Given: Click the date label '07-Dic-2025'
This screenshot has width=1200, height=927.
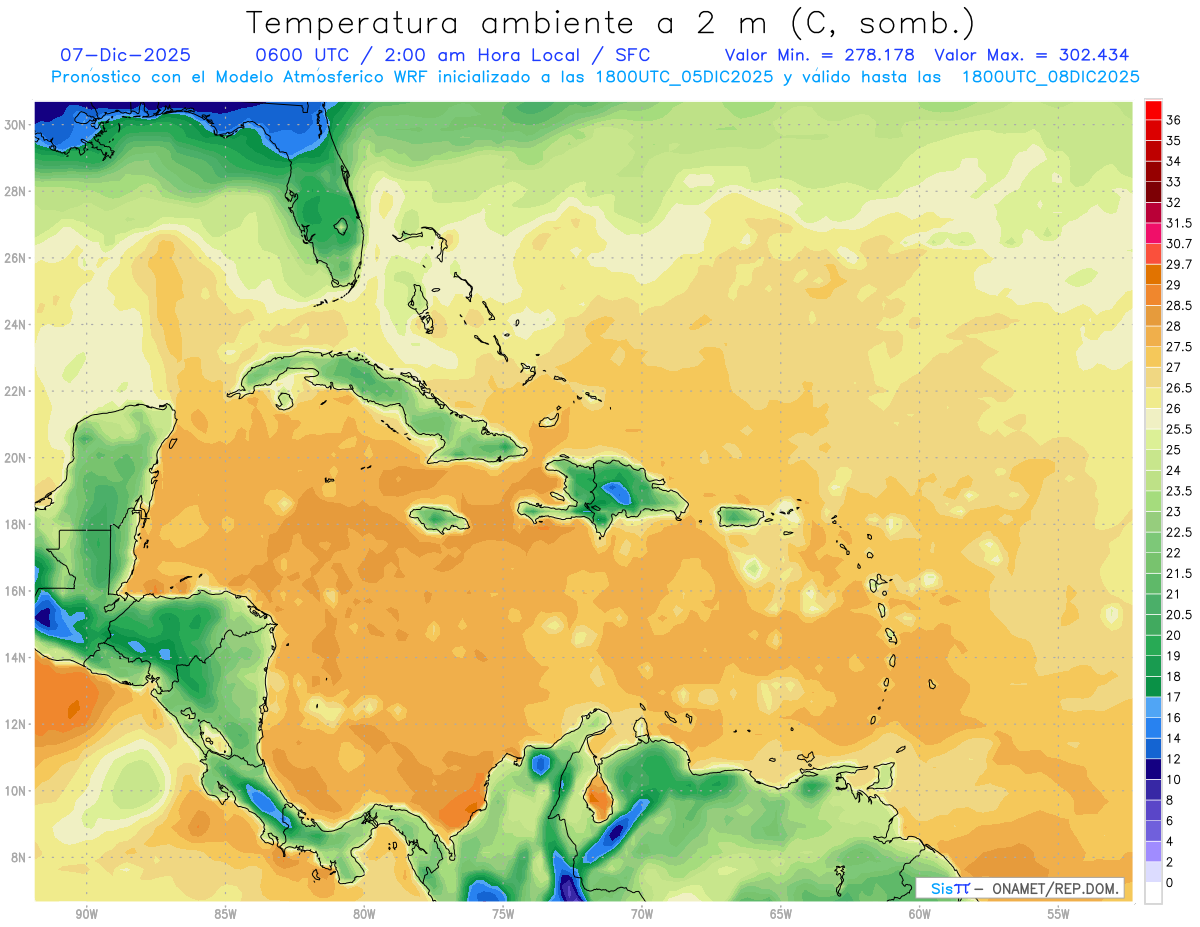Looking at the screenshot, I should coord(125,55).
